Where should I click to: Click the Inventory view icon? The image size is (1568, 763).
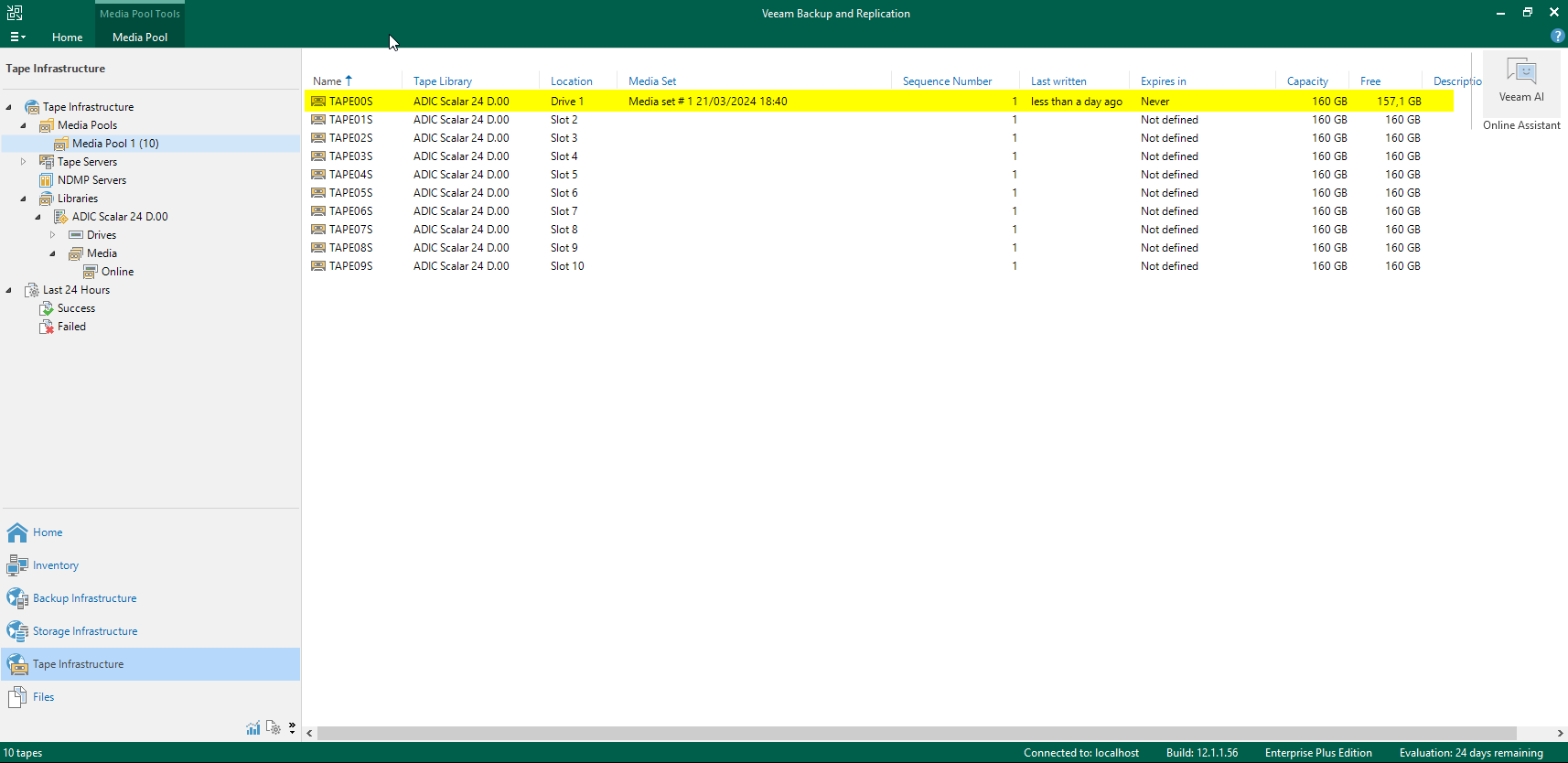[x=17, y=565]
